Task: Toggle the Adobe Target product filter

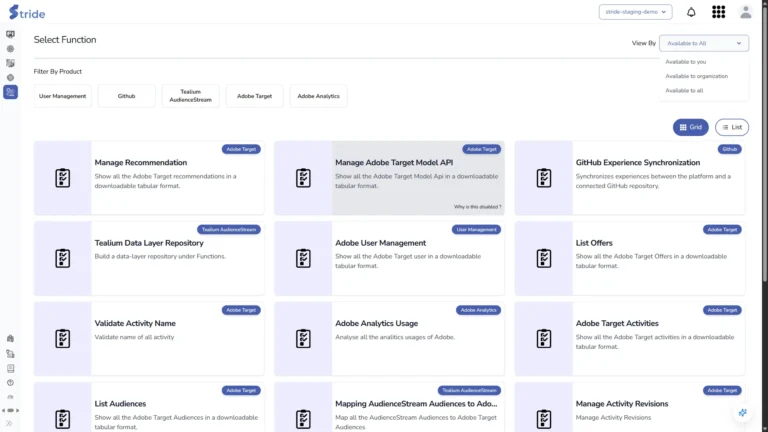Action: [254, 96]
